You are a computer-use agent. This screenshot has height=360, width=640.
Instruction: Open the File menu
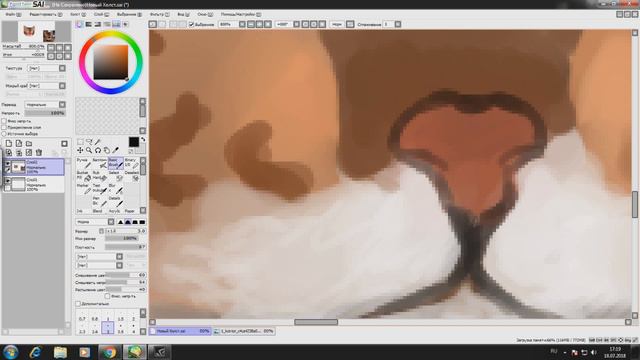[x=13, y=14]
